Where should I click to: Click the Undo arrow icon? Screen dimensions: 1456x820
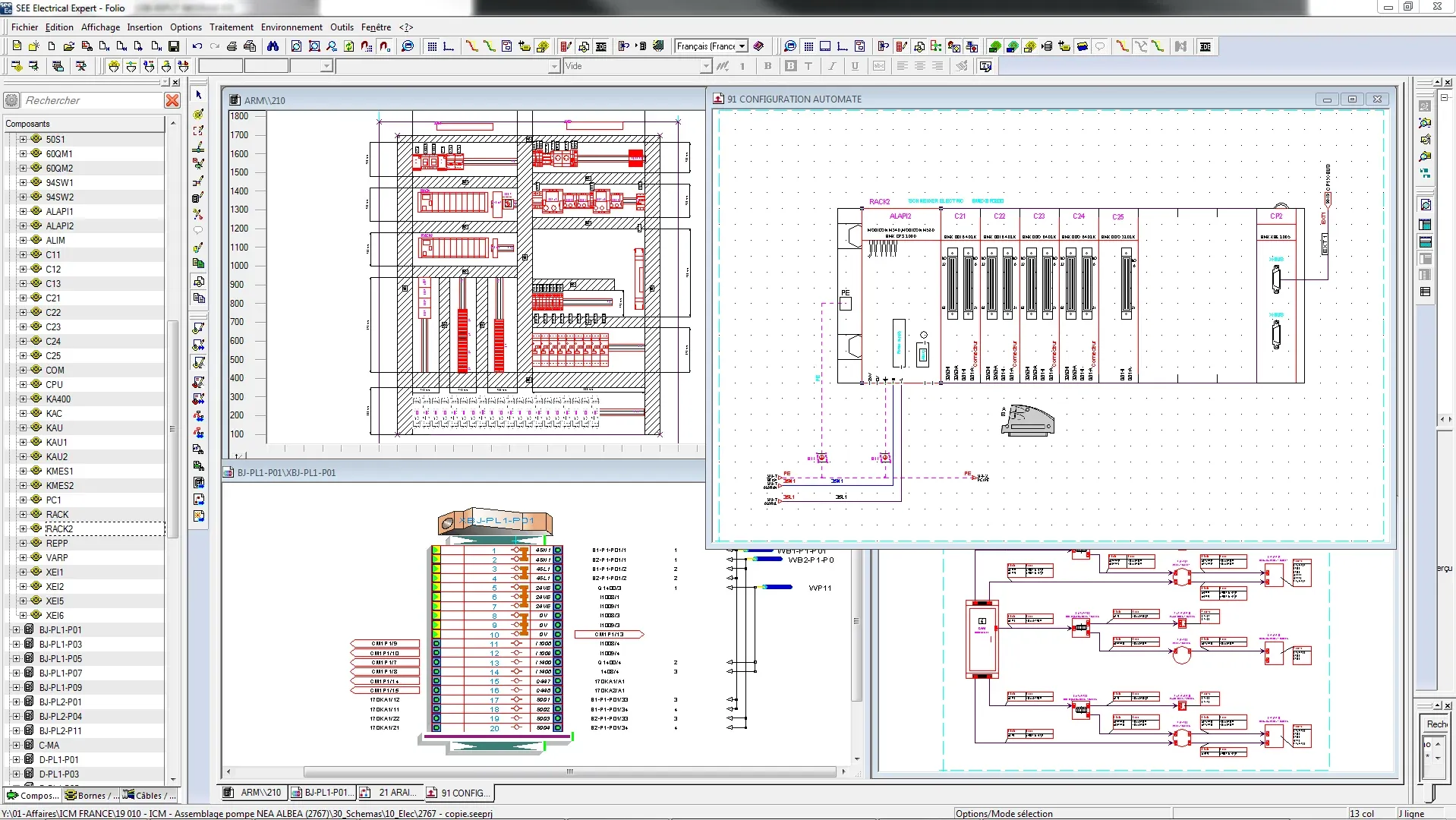click(x=197, y=46)
